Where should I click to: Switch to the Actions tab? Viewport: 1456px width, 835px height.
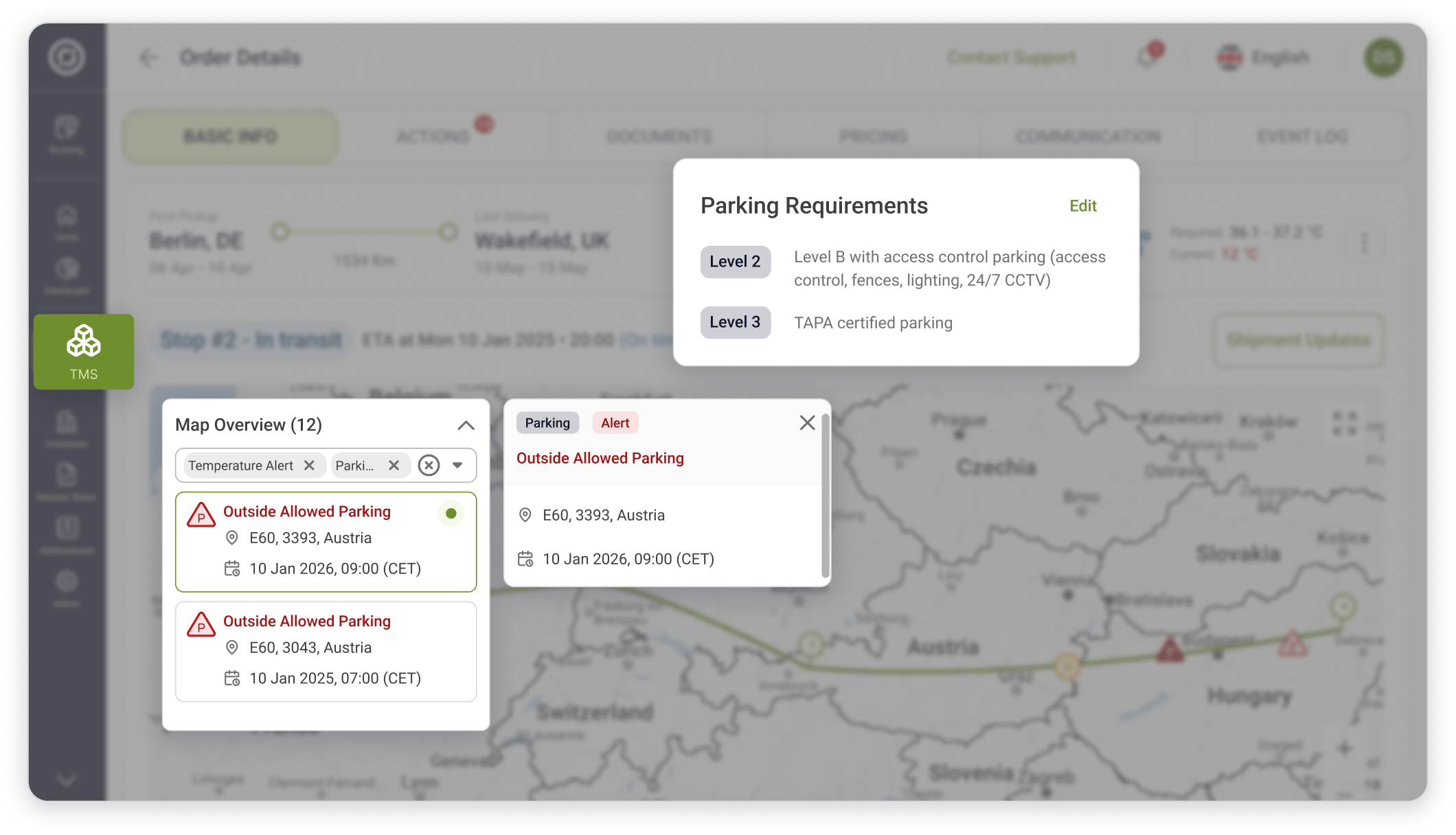(433, 137)
